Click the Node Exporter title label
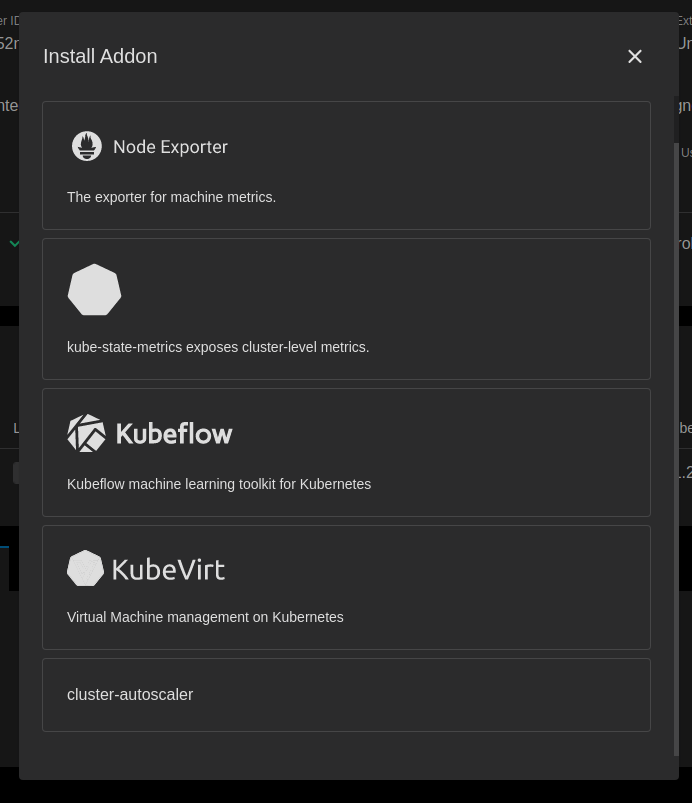The height and width of the screenshot is (803, 692). coord(170,146)
